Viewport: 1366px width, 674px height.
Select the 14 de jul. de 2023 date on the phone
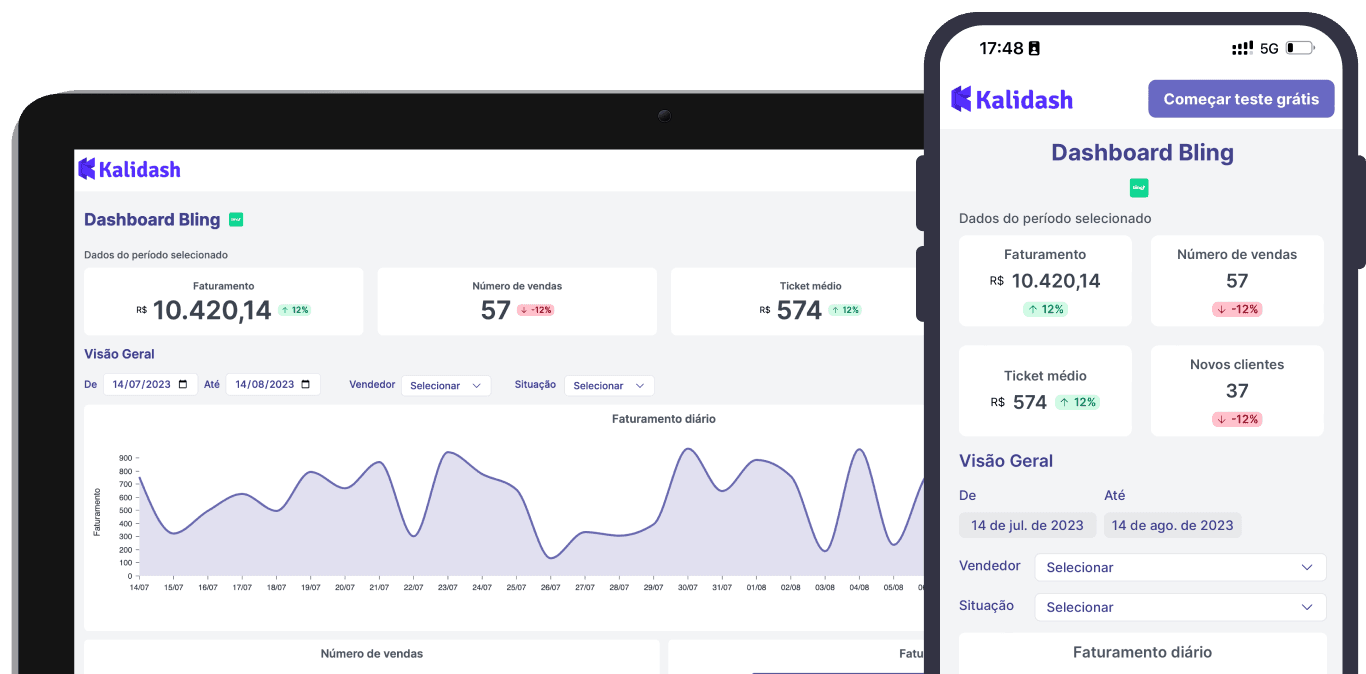[x=1027, y=525]
